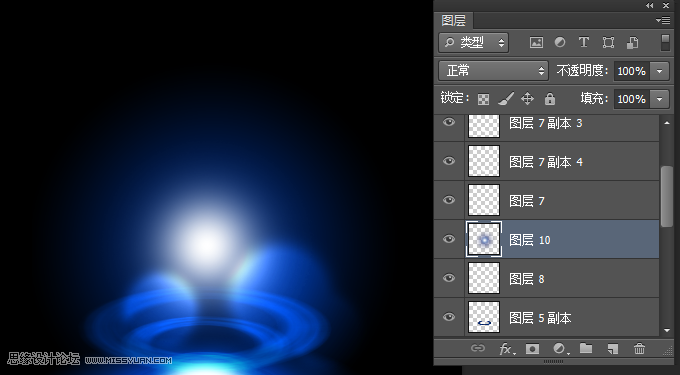This screenshot has width=680, height=375.
Task: Lock layer position move icon
Action: 527,99
